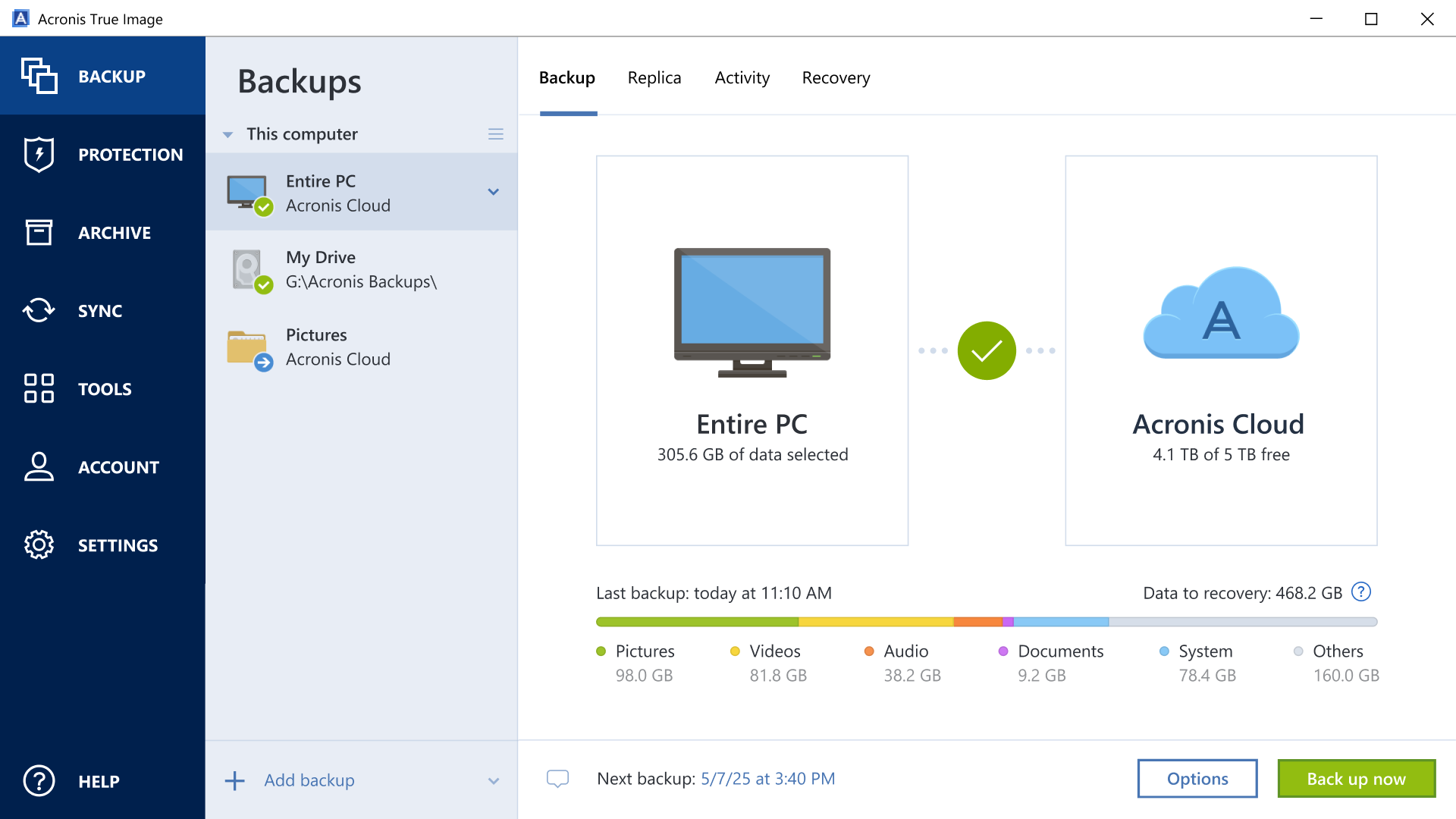Viewport: 1456px width, 819px height.
Task: Open the Archive section
Action: tap(39, 232)
